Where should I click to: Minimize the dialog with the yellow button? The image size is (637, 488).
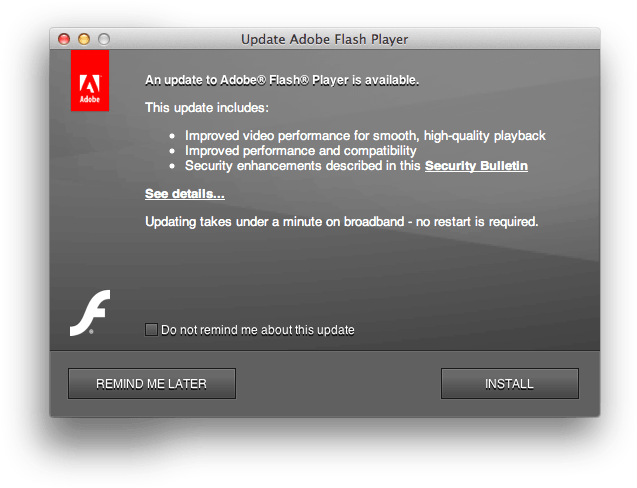(84, 39)
